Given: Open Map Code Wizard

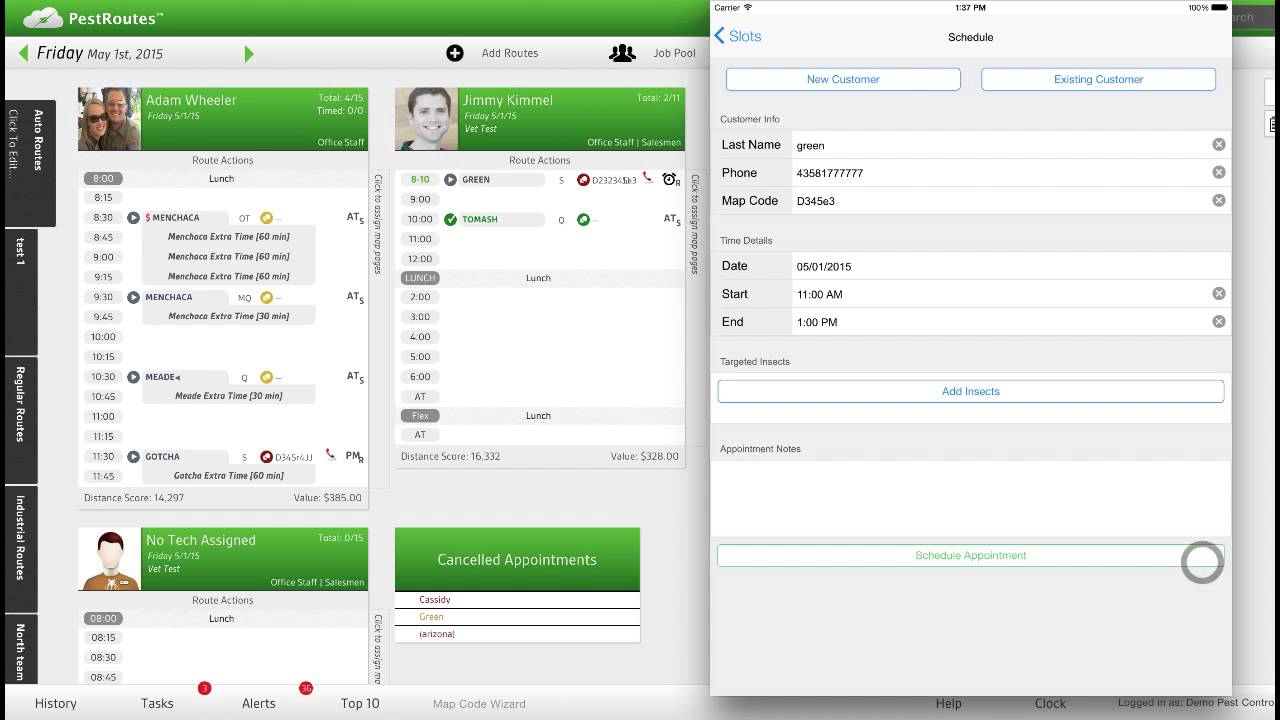Looking at the screenshot, I should [x=479, y=704].
